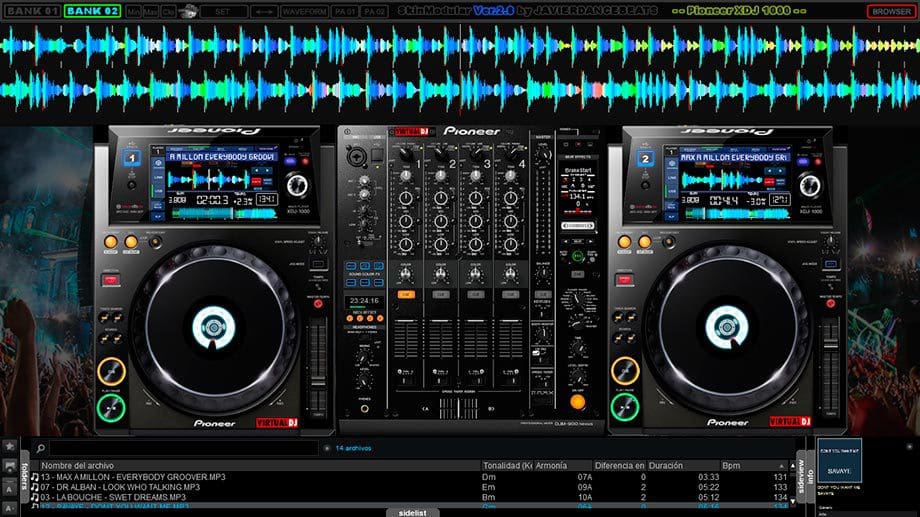Switch to the PA 01 tab

pos(344,11)
